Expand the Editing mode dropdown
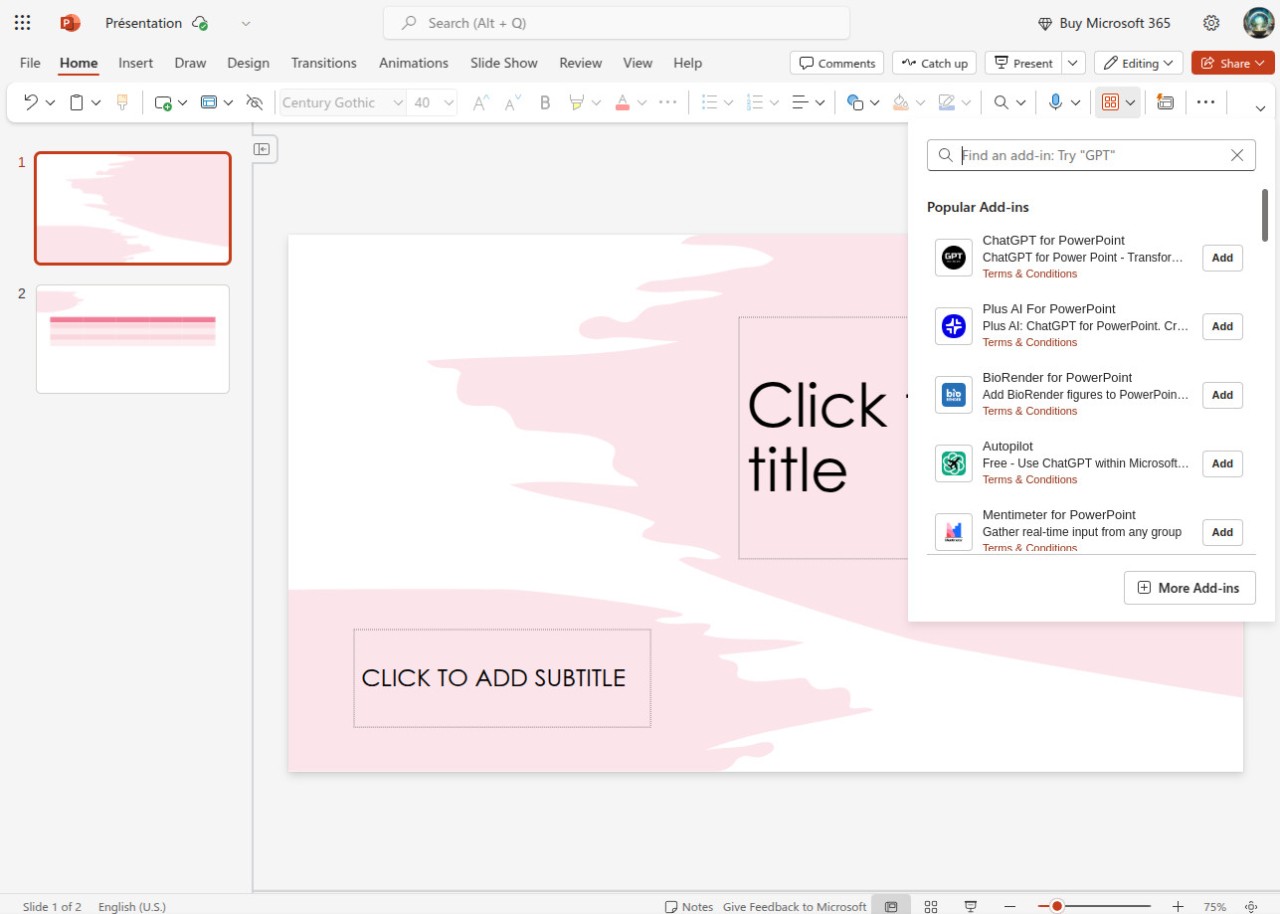The height and width of the screenshot is (914, 1280). tap(1139, 63)
